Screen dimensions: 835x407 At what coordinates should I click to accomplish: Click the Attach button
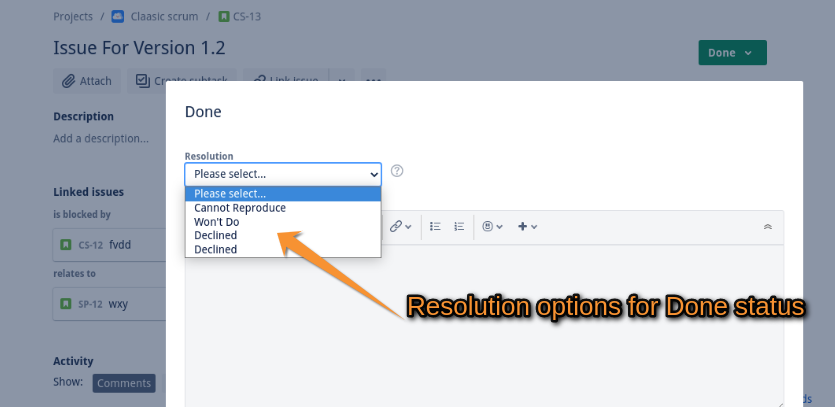tap(87, 81)
